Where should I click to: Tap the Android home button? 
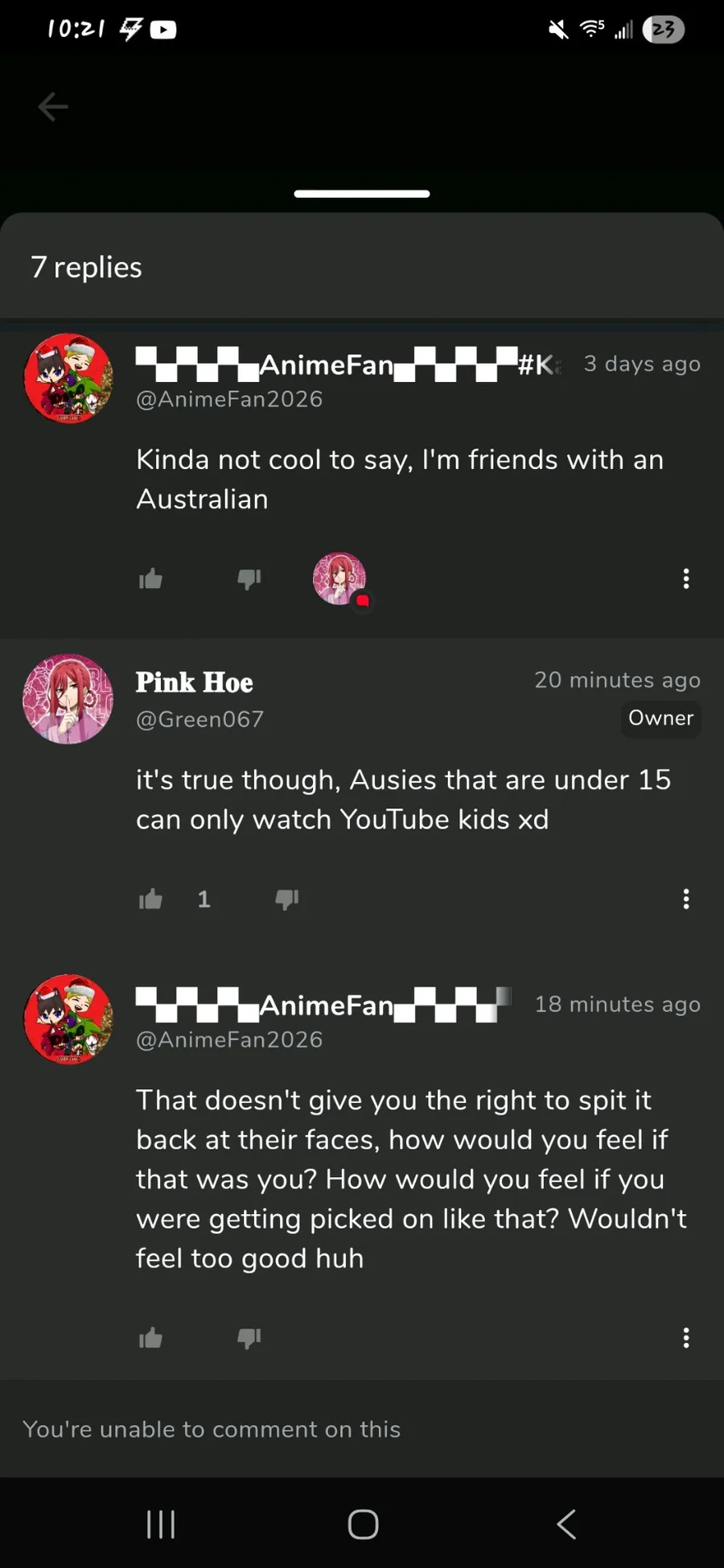[363, 1524]
